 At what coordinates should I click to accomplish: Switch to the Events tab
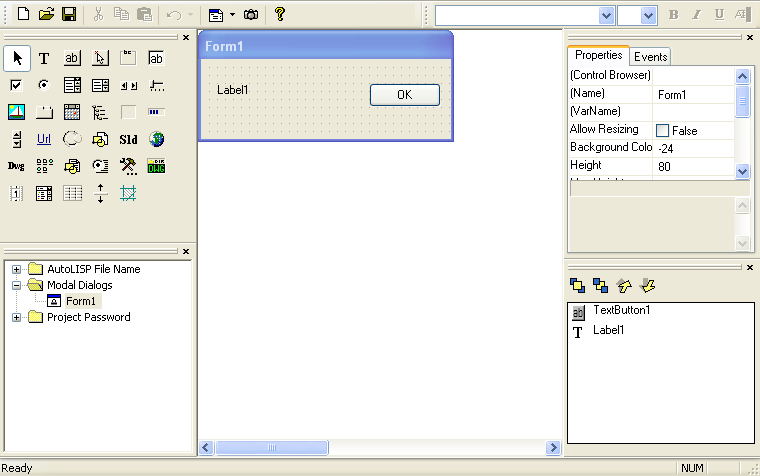(x=650, y=57)
